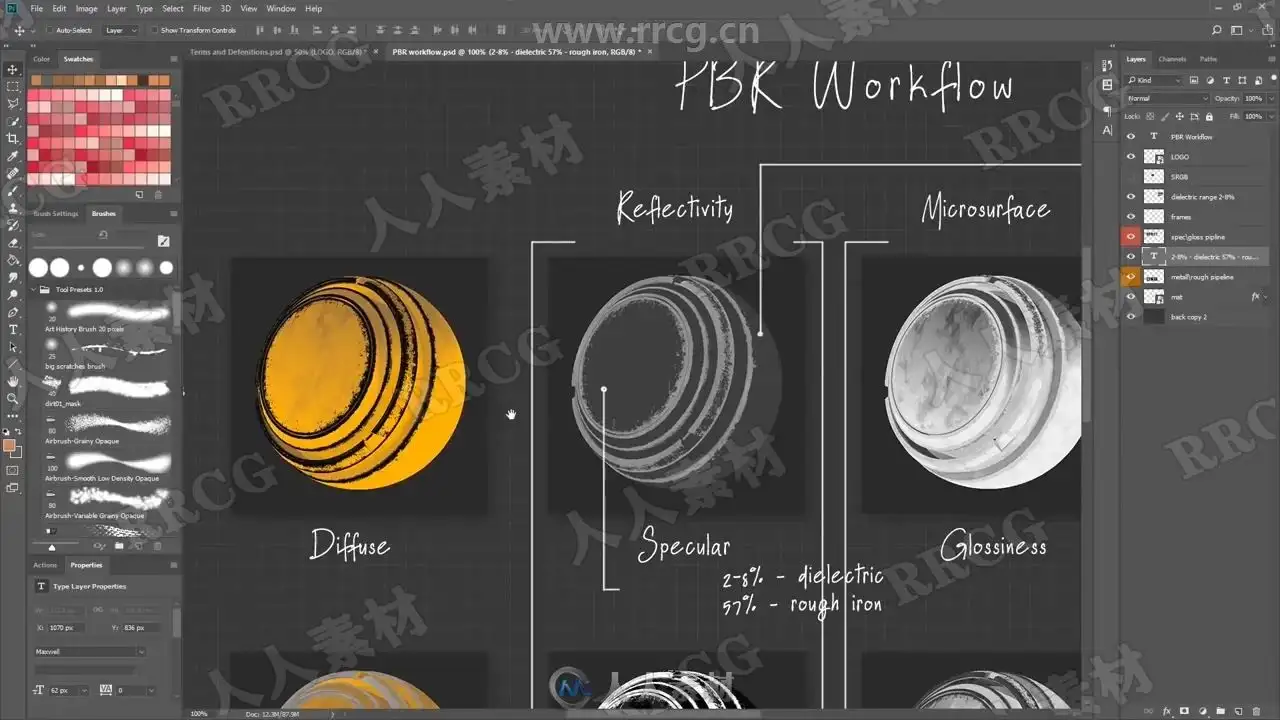Select the Lasso tool
The width and height of the screenshot is (1280, 720).
[13, 104]
